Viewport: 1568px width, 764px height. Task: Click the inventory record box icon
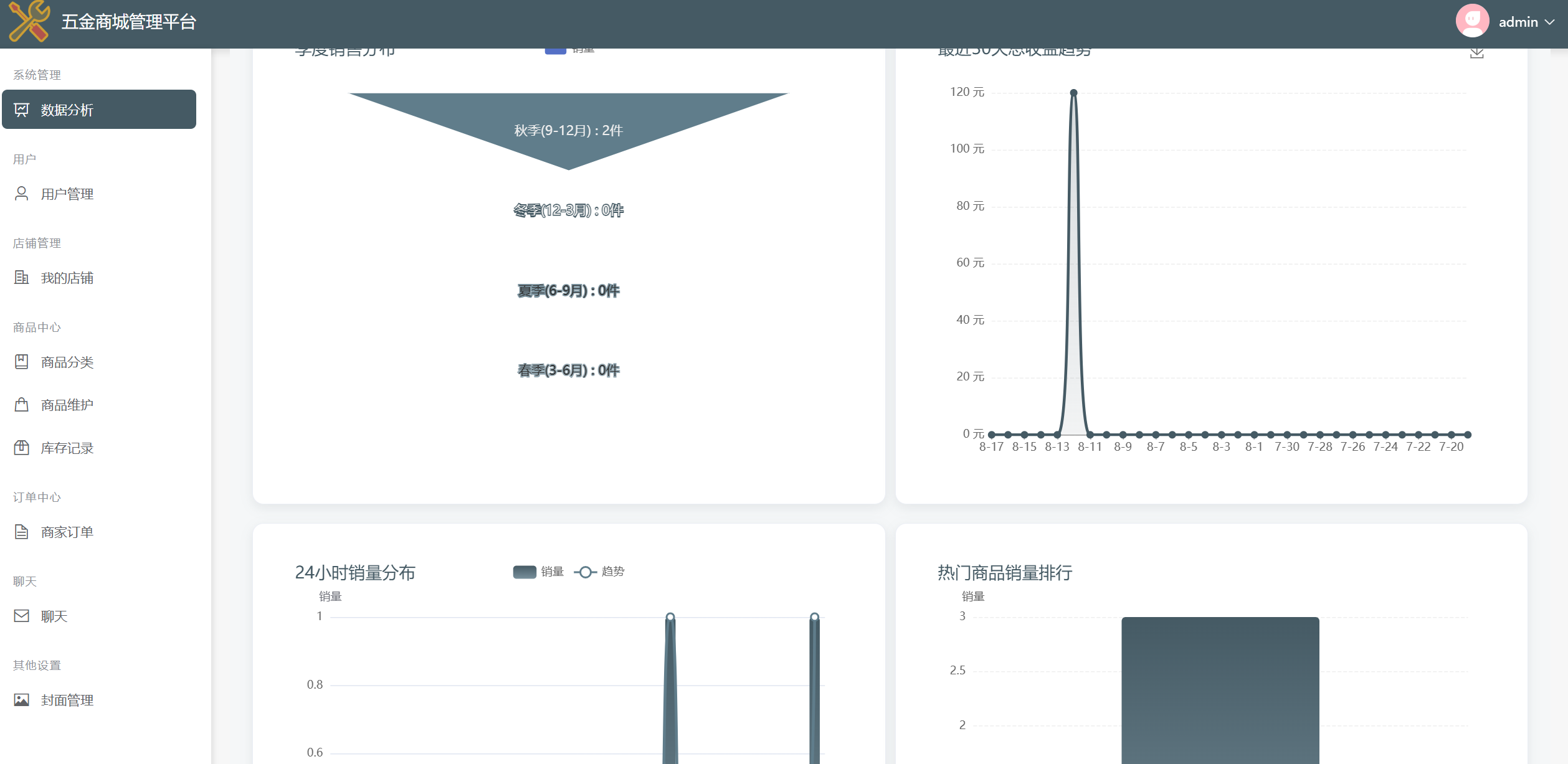pos(22,448)
